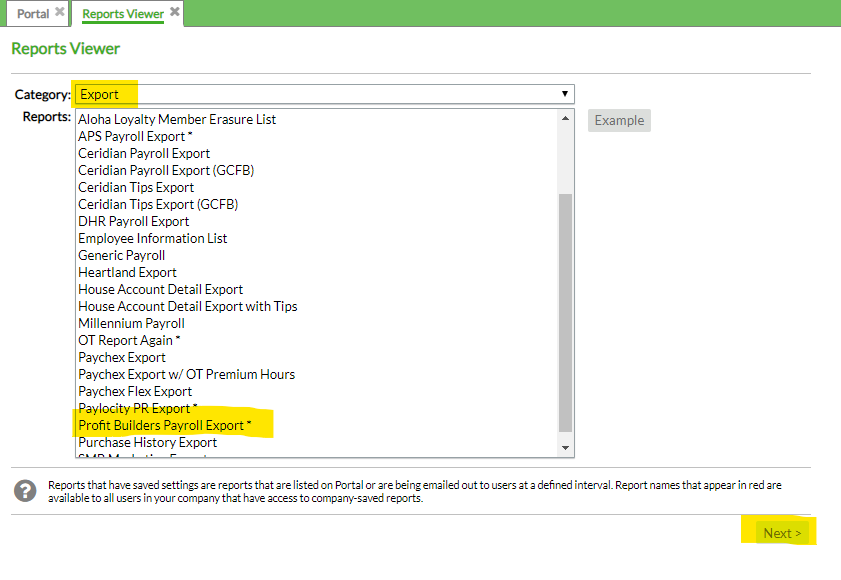Viewport: 841px width, 580px height.
Task: Select APS Payroll Export report
Action: [x=135, y=136]
